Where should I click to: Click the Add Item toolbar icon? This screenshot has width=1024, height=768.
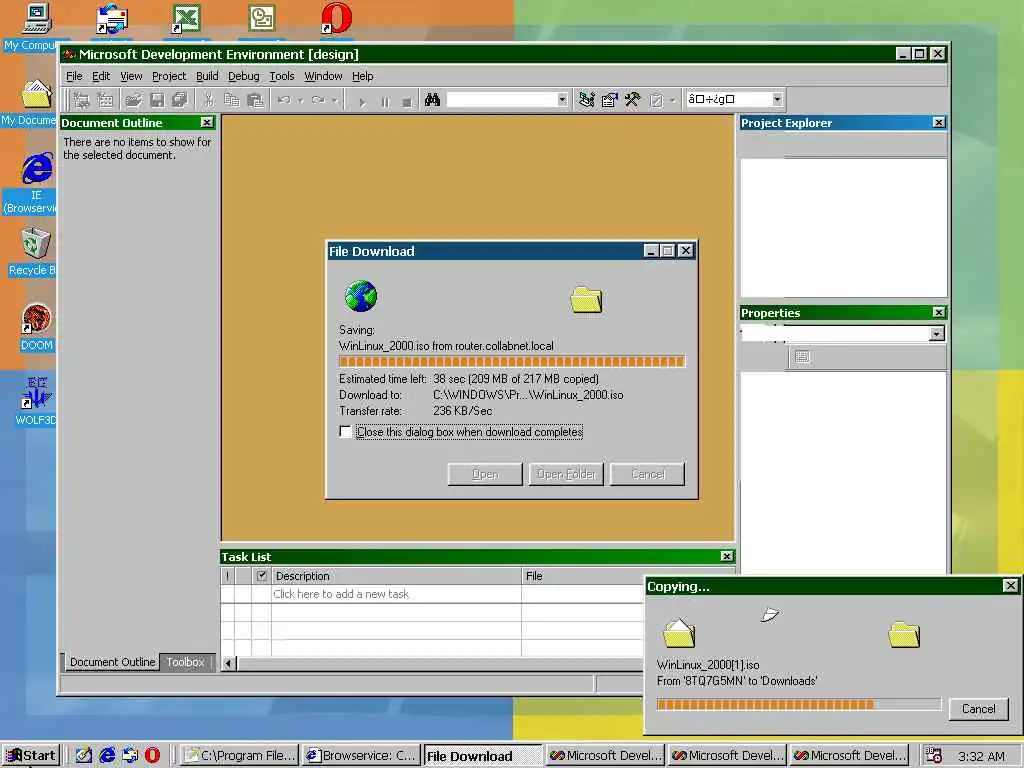click(x=105, y=100)
